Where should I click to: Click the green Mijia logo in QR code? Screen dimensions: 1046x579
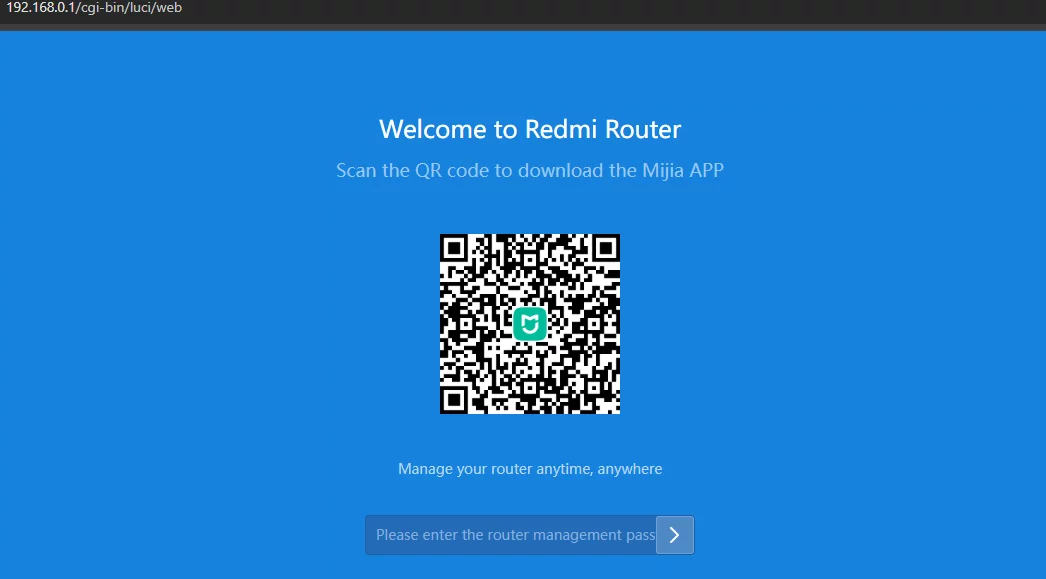pos(530,324)
